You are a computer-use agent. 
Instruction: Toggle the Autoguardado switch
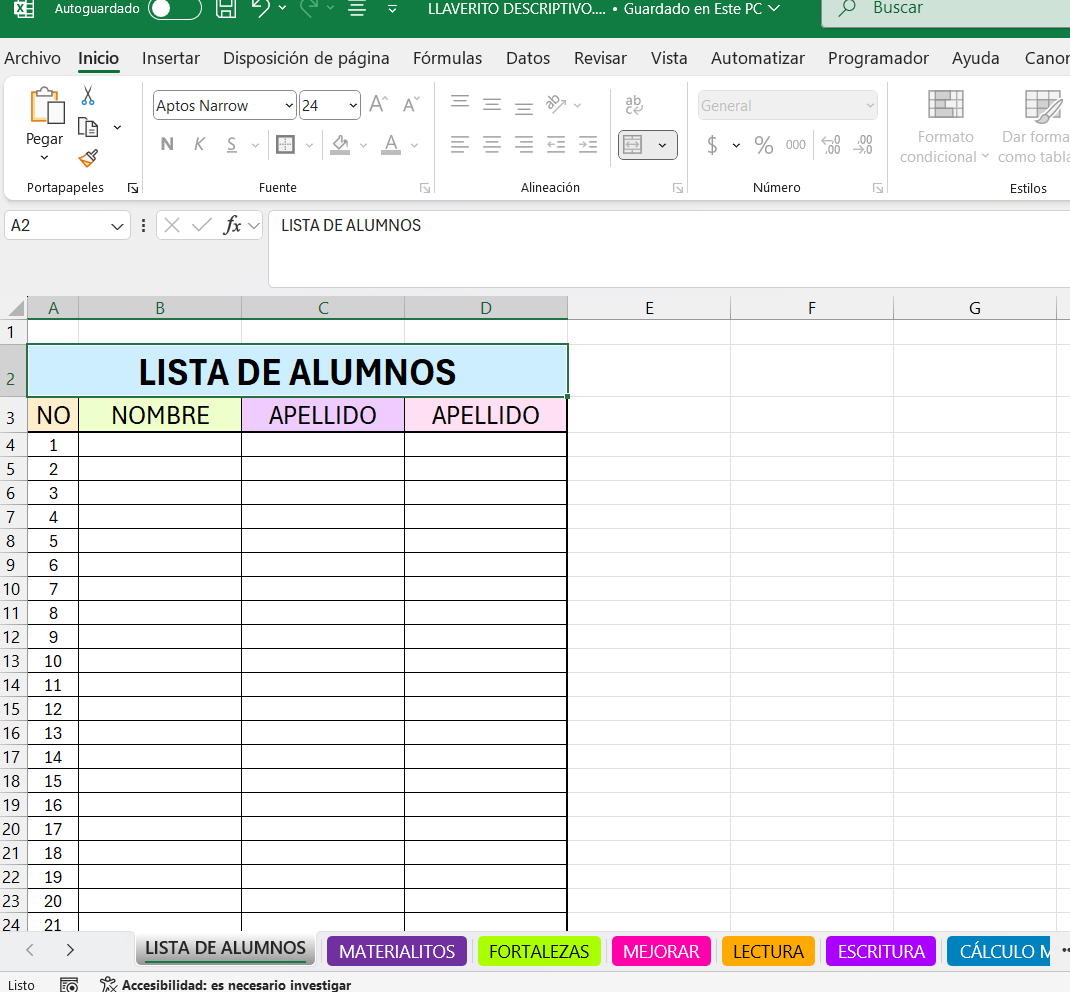tap(174, 9)
